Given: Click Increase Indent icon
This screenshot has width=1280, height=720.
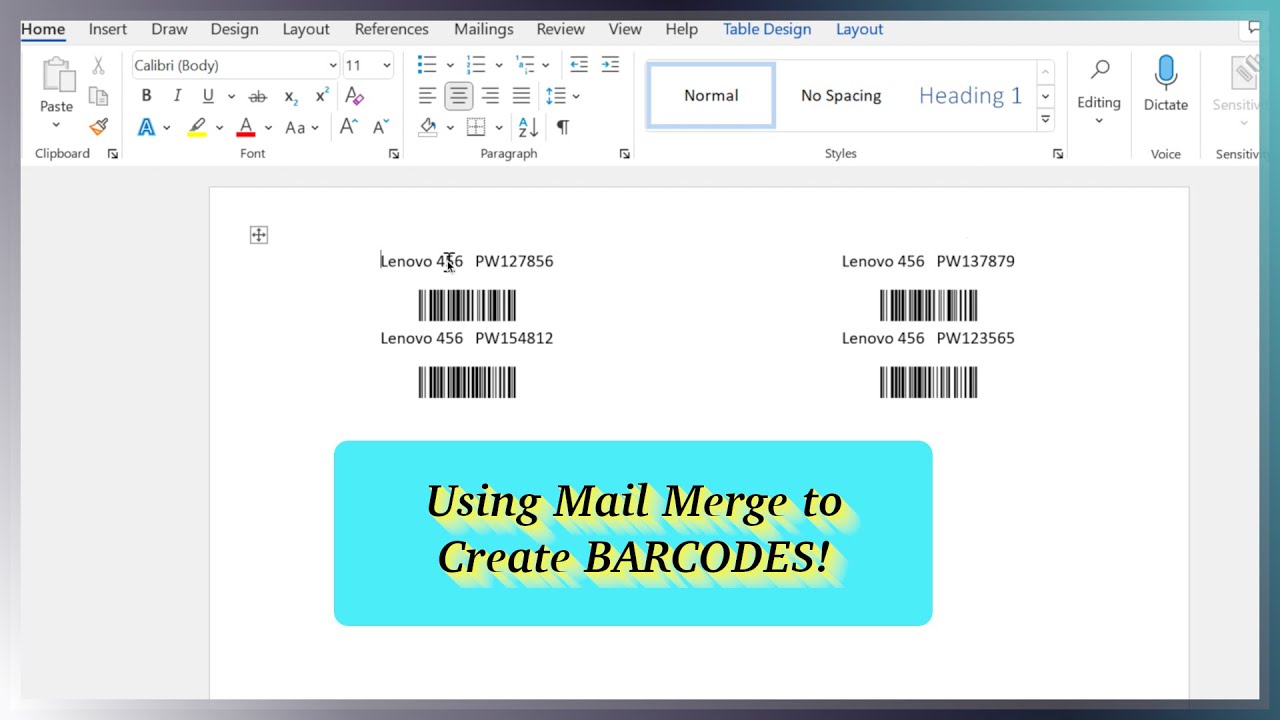Looking at the screenshot, I should (610, 65).
